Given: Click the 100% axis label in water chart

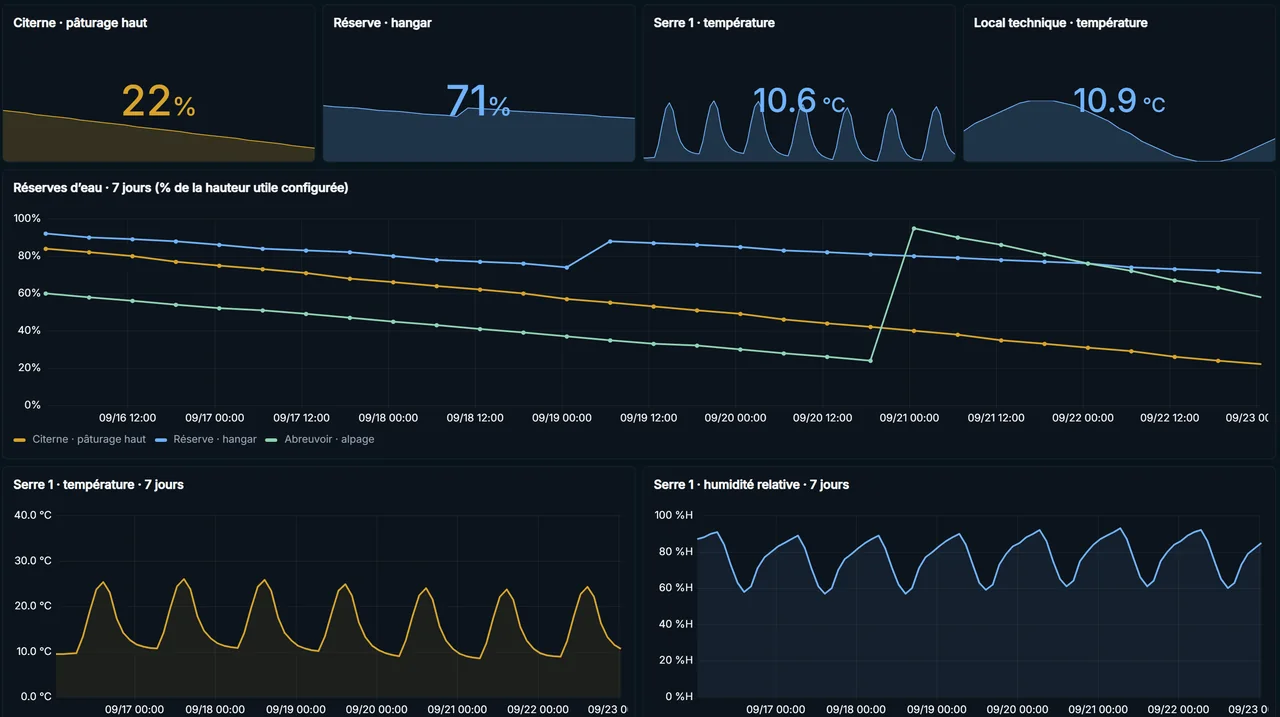Looking at the screenshot, I should 27,218.
